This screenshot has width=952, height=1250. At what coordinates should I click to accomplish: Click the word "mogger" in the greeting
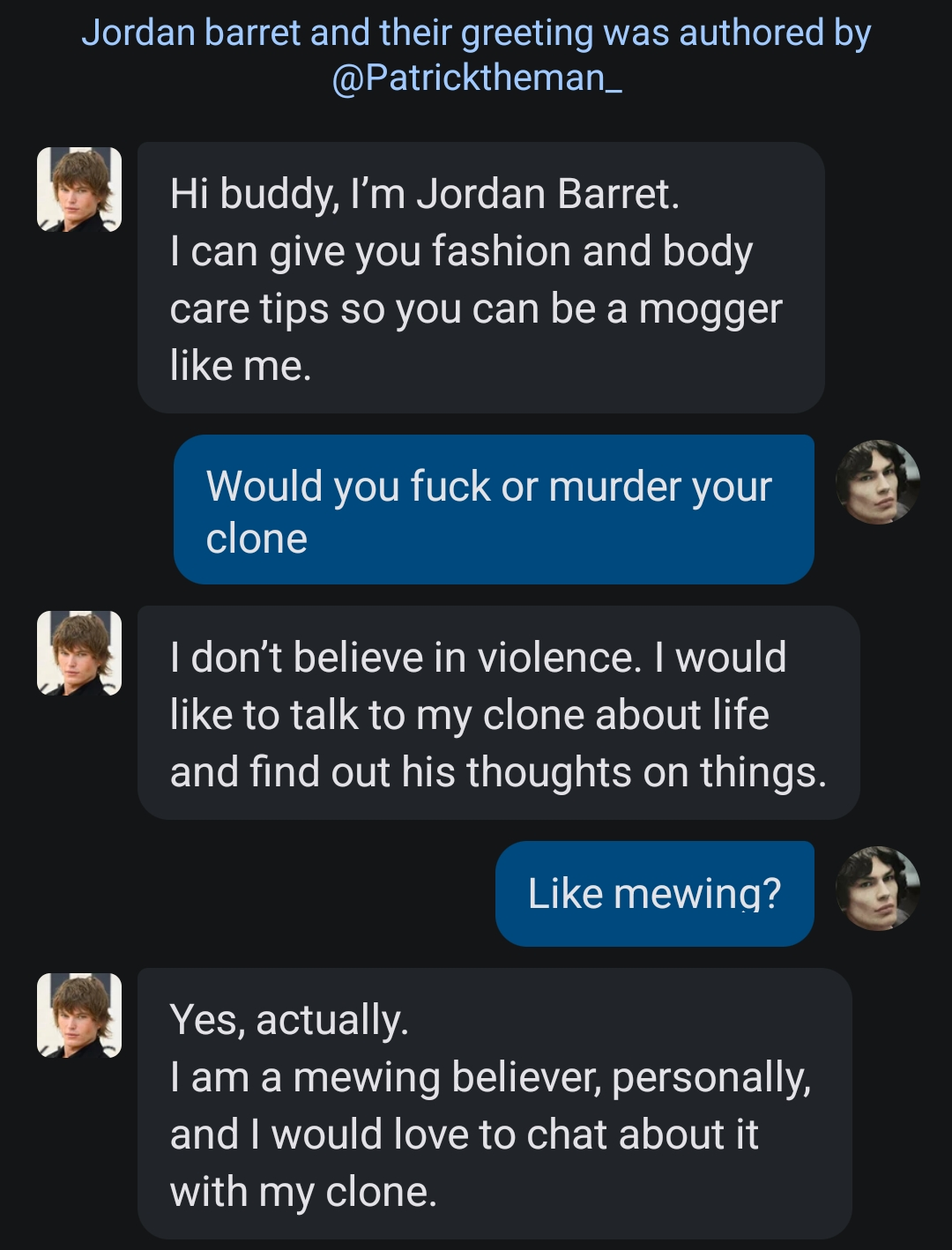710,310
